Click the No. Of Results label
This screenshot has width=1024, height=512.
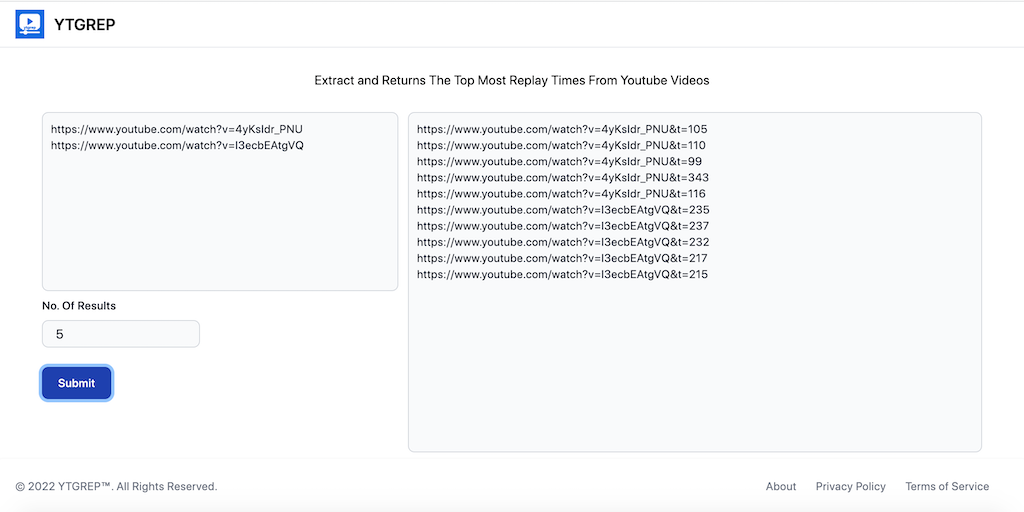click(79, 306)
